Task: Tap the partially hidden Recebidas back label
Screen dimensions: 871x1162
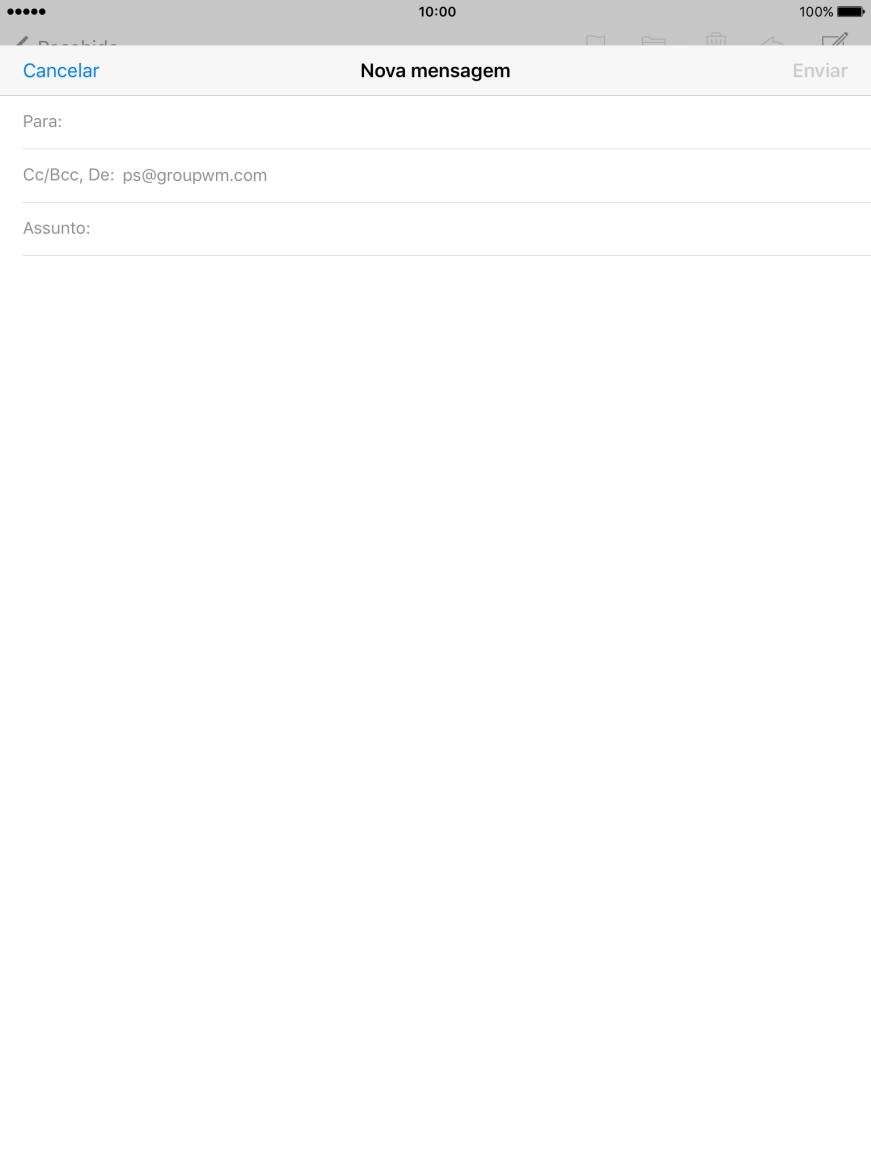Action: click(x=78, y=42)
